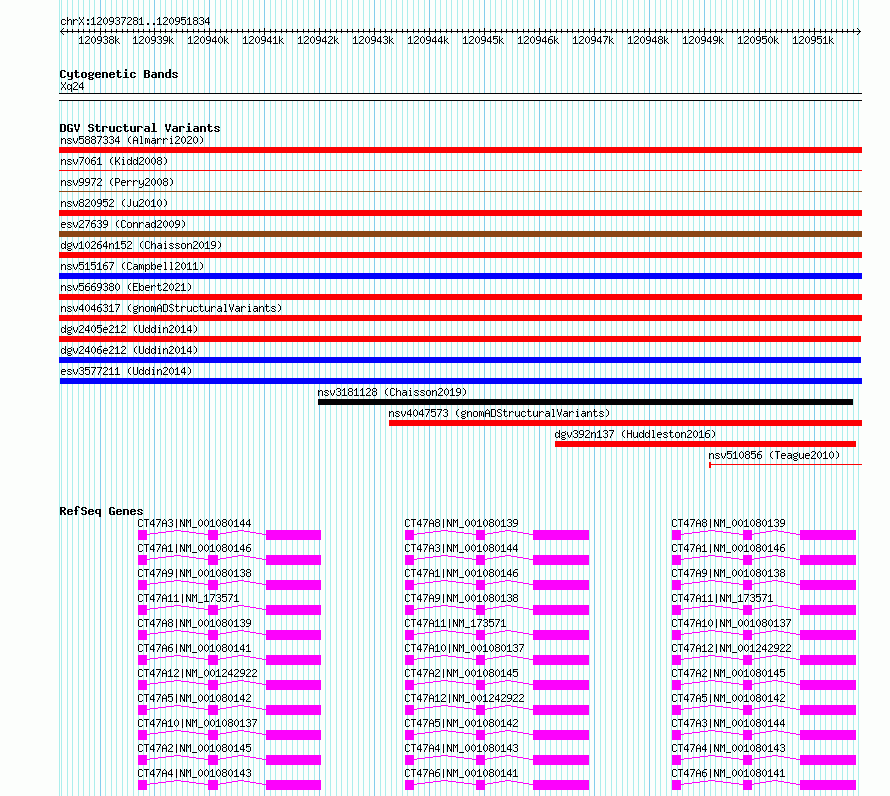Click CT47A12|NM_001242922 in rightmost gene column

[731, 648]
